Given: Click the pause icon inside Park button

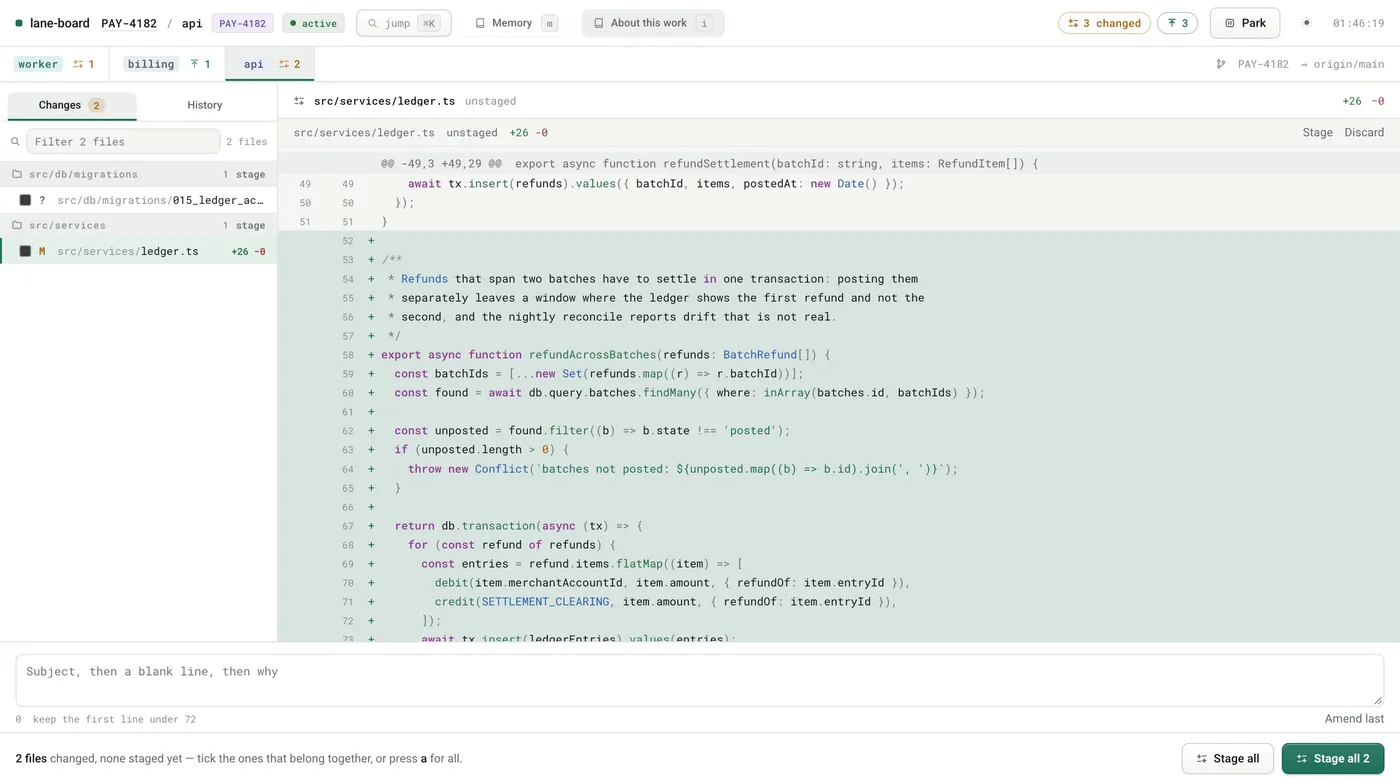Looking at the screenshot, I should [1230, 23].
